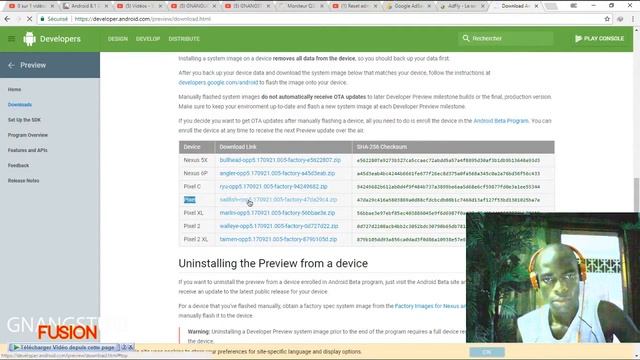Image resolution: width=640 pixels, height=360 pixels.
Task: Click the browser address bar URL
Action: point(143,19)
